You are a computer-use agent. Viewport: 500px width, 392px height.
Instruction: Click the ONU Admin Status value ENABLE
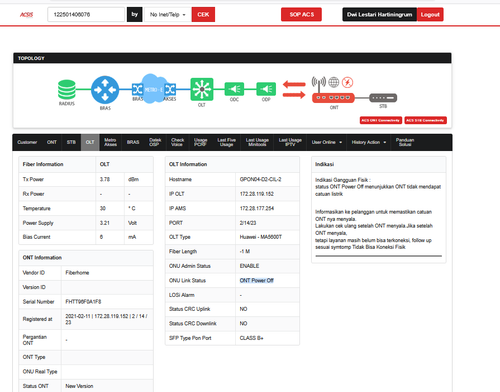[x=249, y=266]
